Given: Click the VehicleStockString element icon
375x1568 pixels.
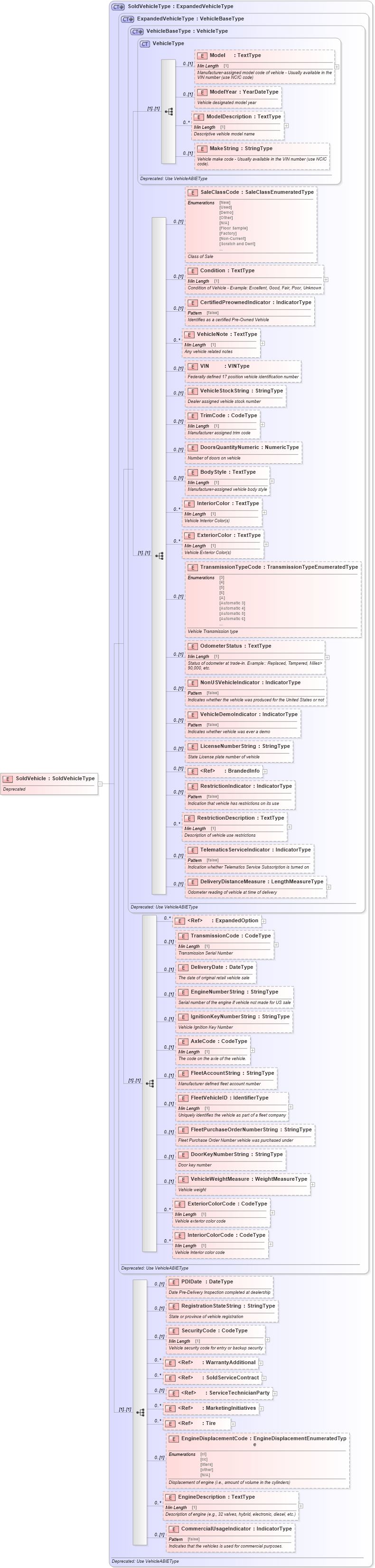Looking at the screenshot, I should pyautogui.click(x=193, y=392).
